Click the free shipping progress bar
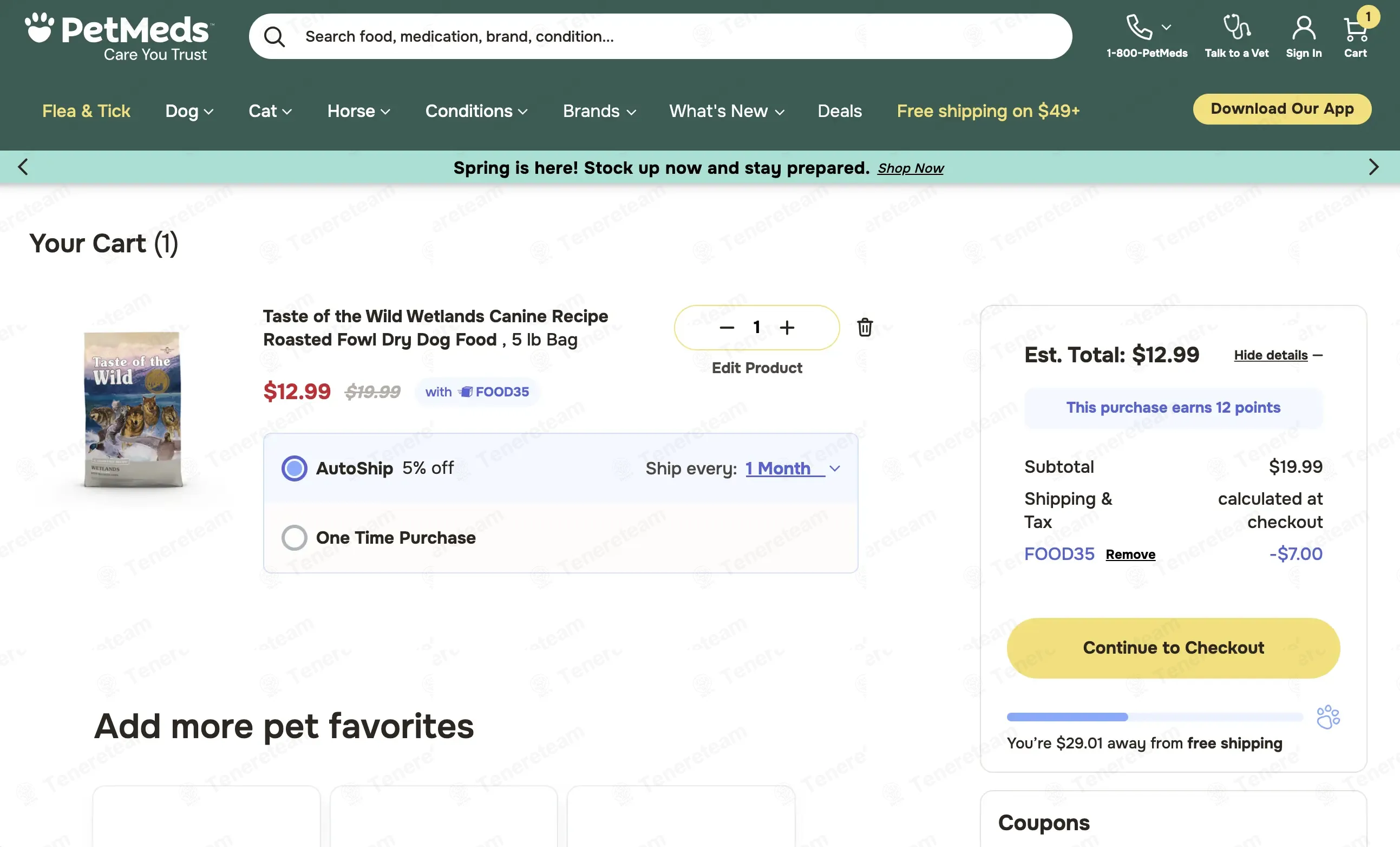1400x847 pixels. [x=1155, y=717]
